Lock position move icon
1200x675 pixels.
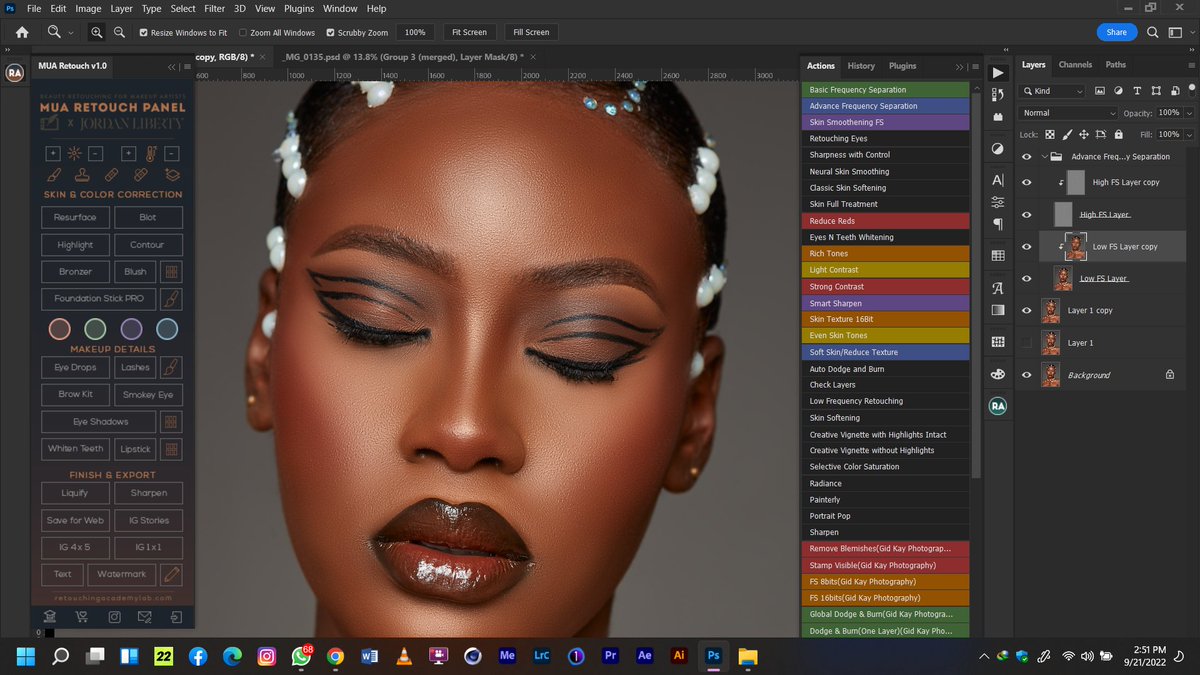pyautogui.click(x=1084, y=134)
